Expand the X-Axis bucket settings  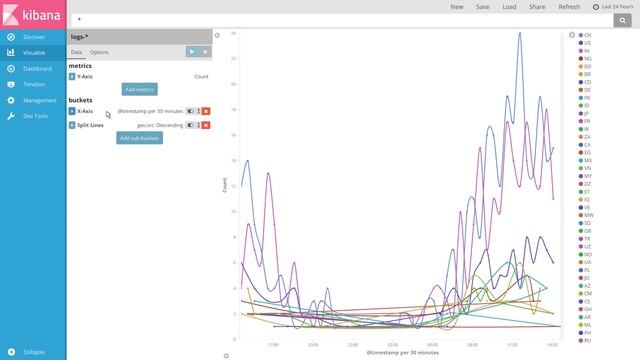coord(72,111)
